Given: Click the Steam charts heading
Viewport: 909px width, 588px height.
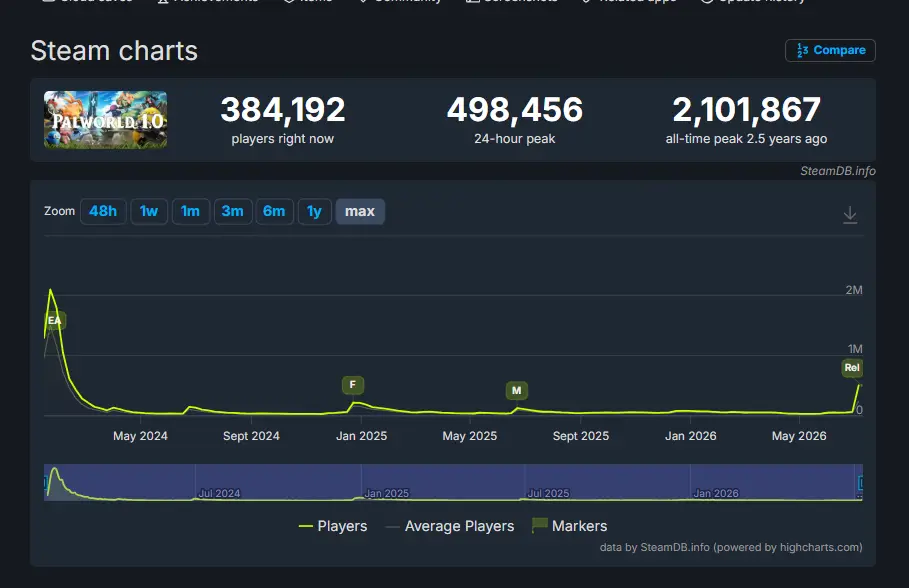Looking at the screenshot, I should click(x=114, y=51).
